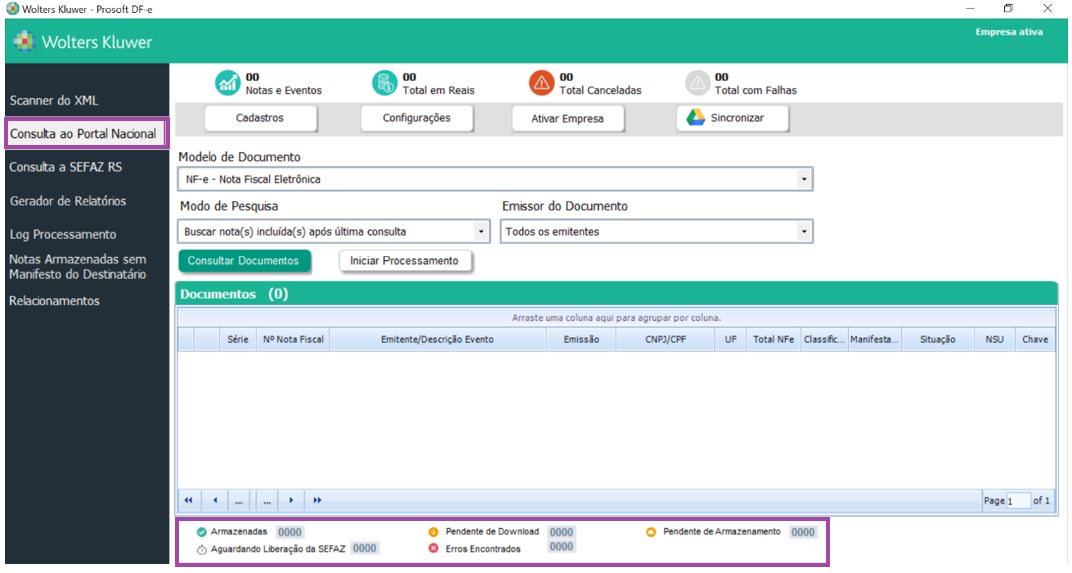The image size is (1072, 573).
Task: Click Iniciar Processamento button
Action: pyautogui.click(x=405, y=261)
